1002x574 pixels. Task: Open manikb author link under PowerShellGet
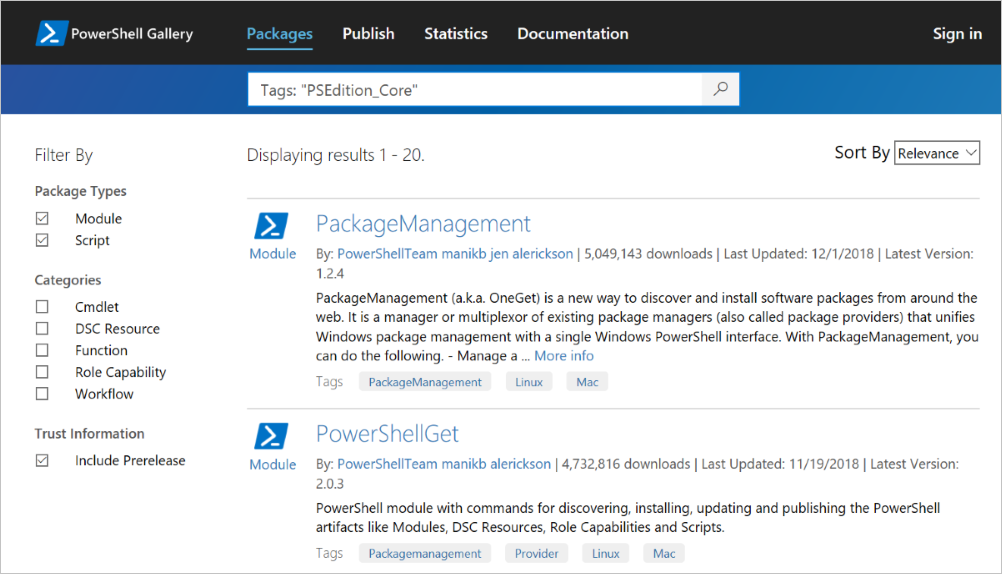(465, 464)
